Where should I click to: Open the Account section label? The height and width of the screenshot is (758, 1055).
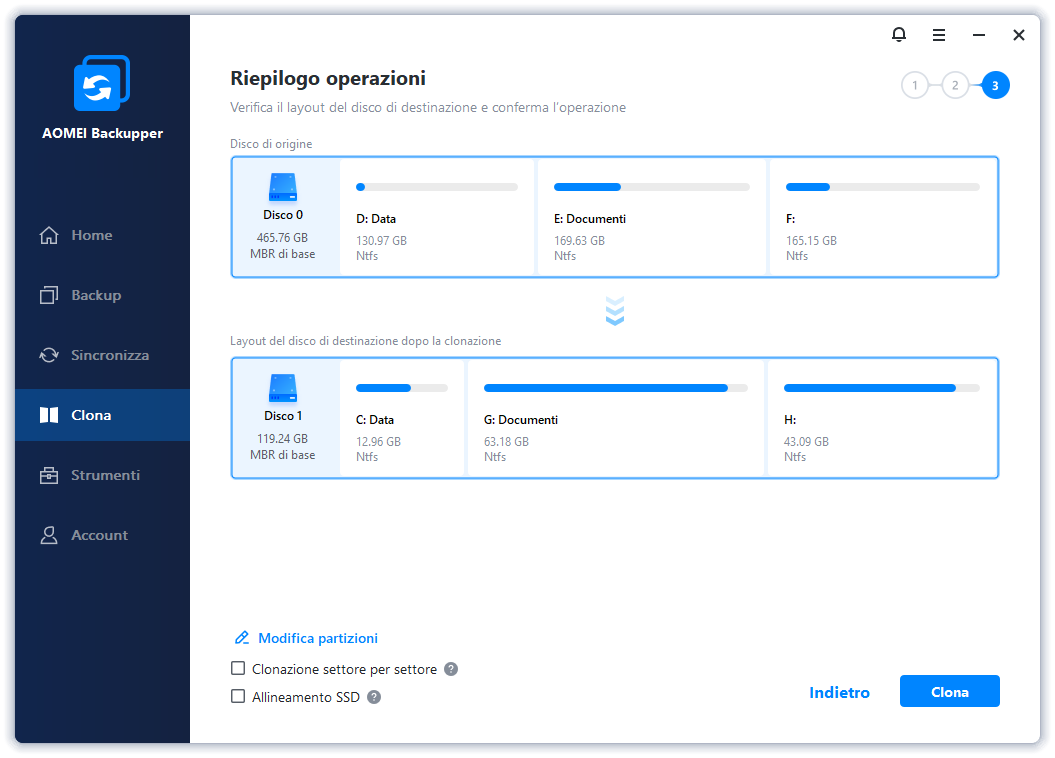pos(100,535)
